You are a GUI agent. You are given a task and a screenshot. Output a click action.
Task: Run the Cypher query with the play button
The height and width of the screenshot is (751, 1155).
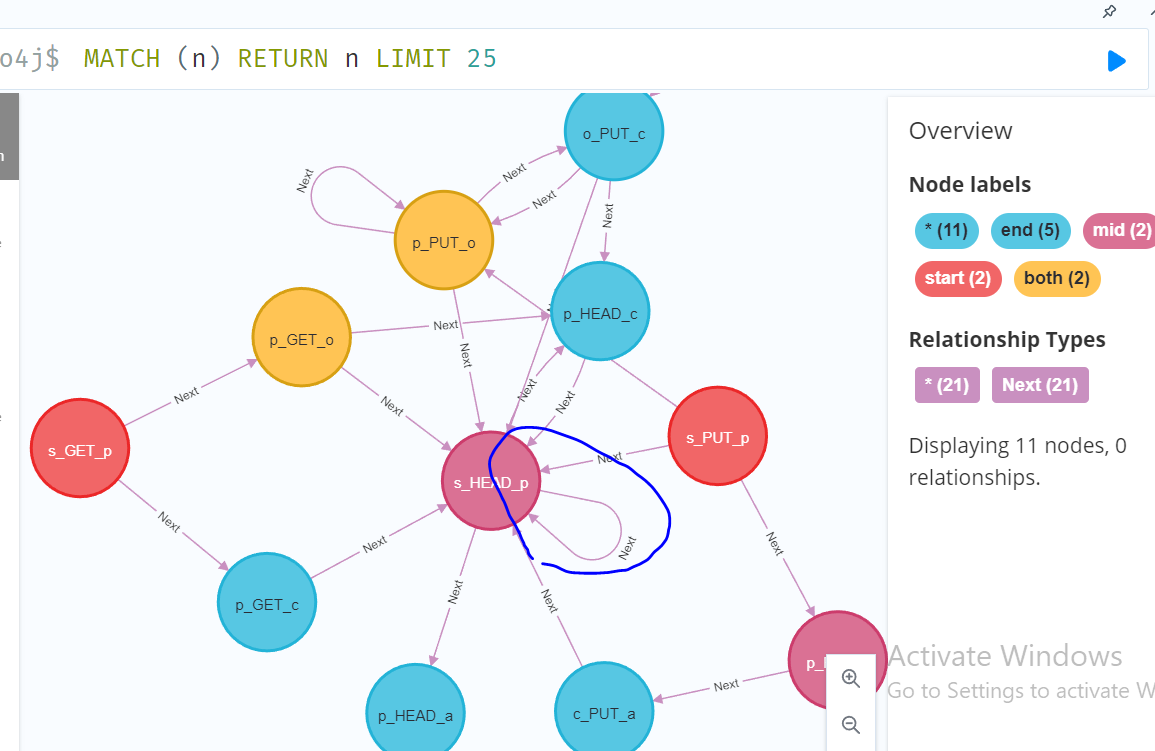pos(1116,61)
